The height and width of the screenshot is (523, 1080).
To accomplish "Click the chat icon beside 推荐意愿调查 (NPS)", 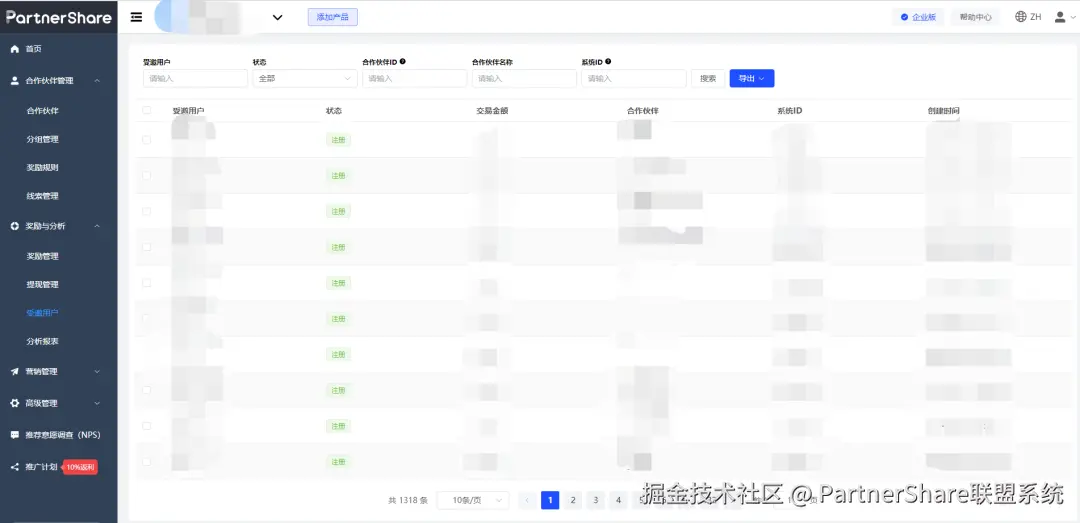I will 14,435.
